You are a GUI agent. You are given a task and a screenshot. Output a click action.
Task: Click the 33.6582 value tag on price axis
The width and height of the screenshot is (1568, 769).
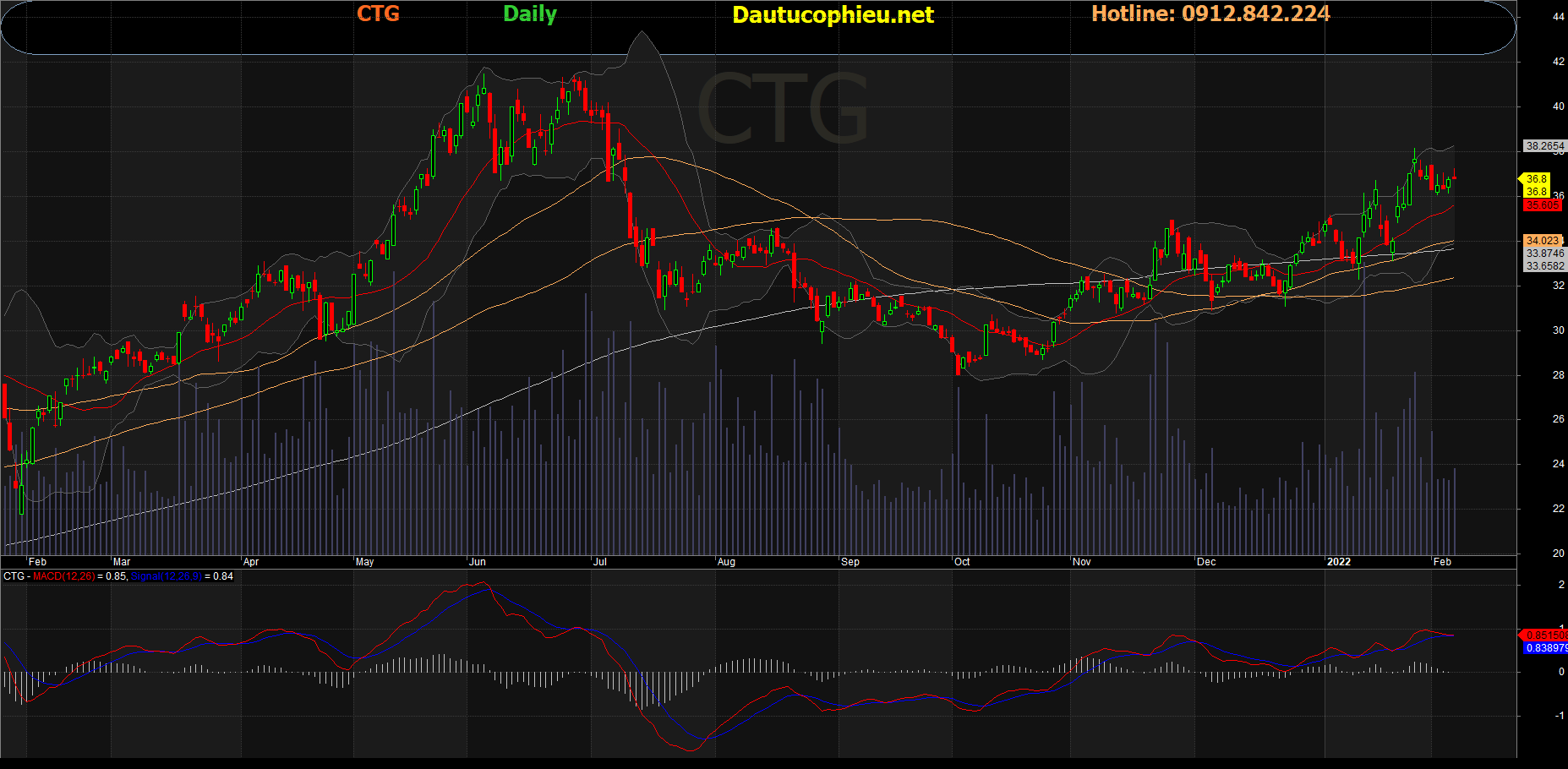(1543, 266)
